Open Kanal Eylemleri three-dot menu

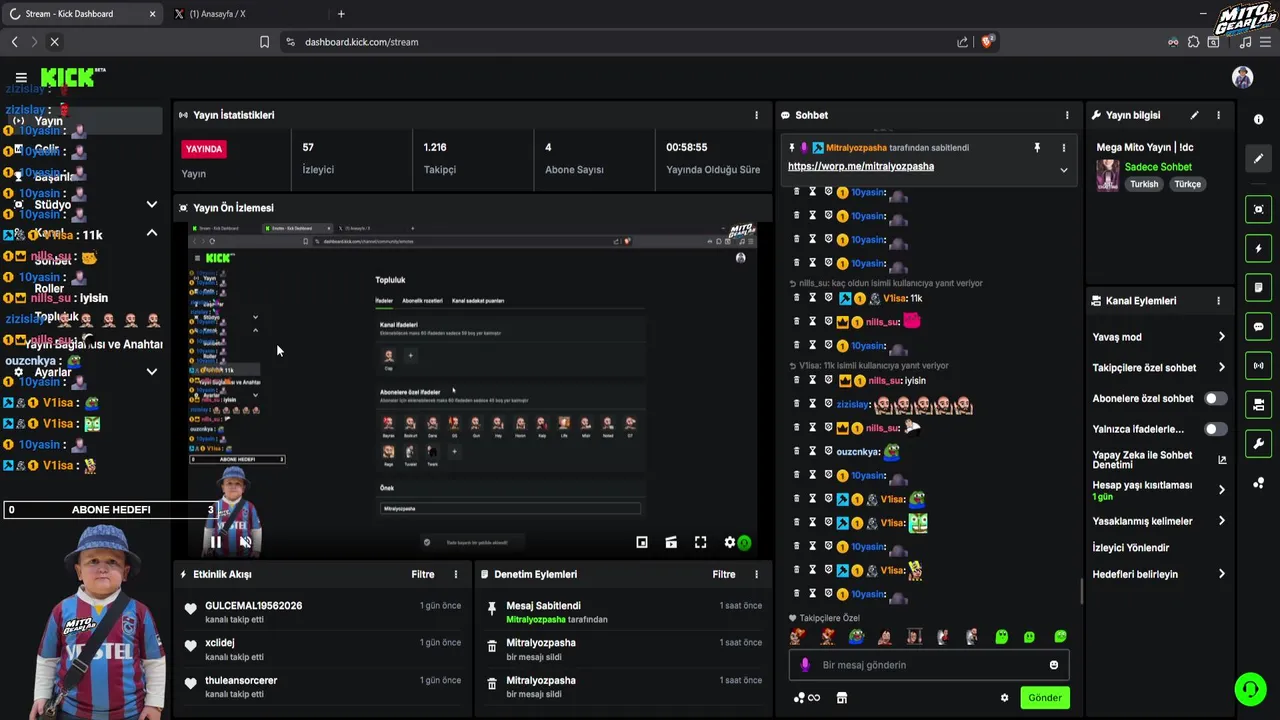point(1218,300)
